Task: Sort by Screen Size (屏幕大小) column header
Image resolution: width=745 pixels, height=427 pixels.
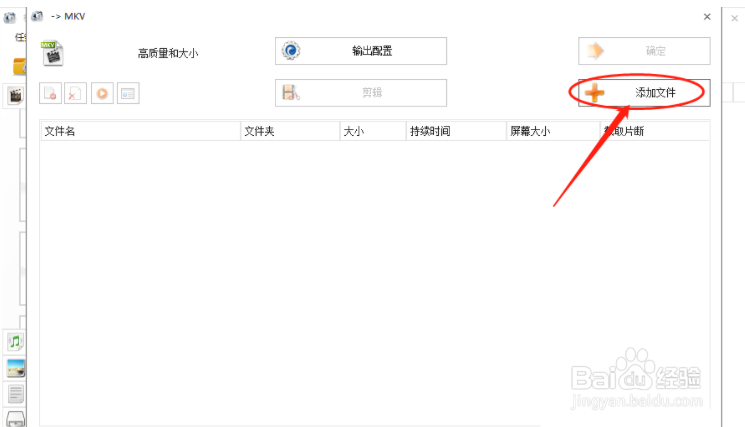Action: 553,131
